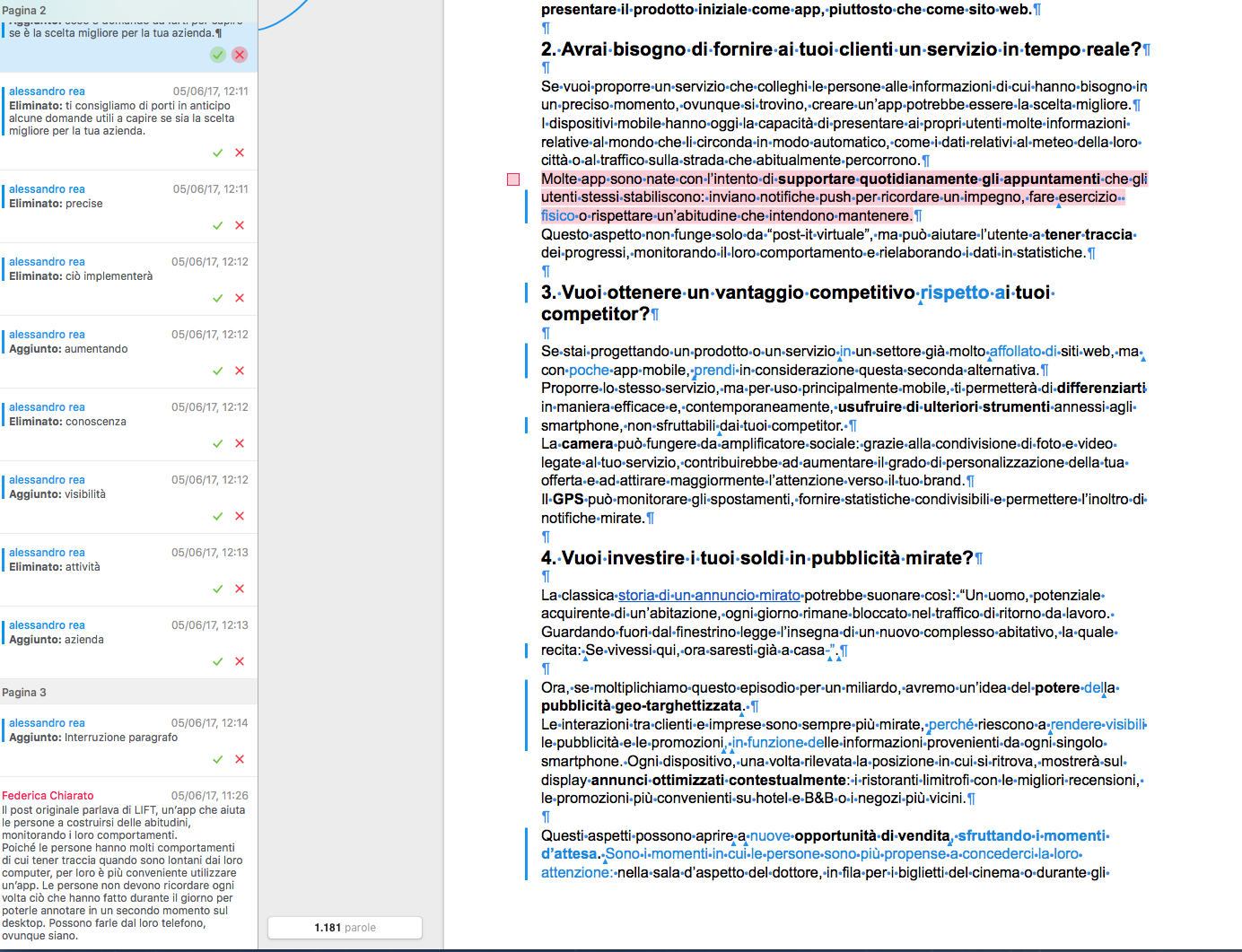Accept the 'Eliminato: ti consigliamo' change

pyautogui.click(x=217, y=153)
